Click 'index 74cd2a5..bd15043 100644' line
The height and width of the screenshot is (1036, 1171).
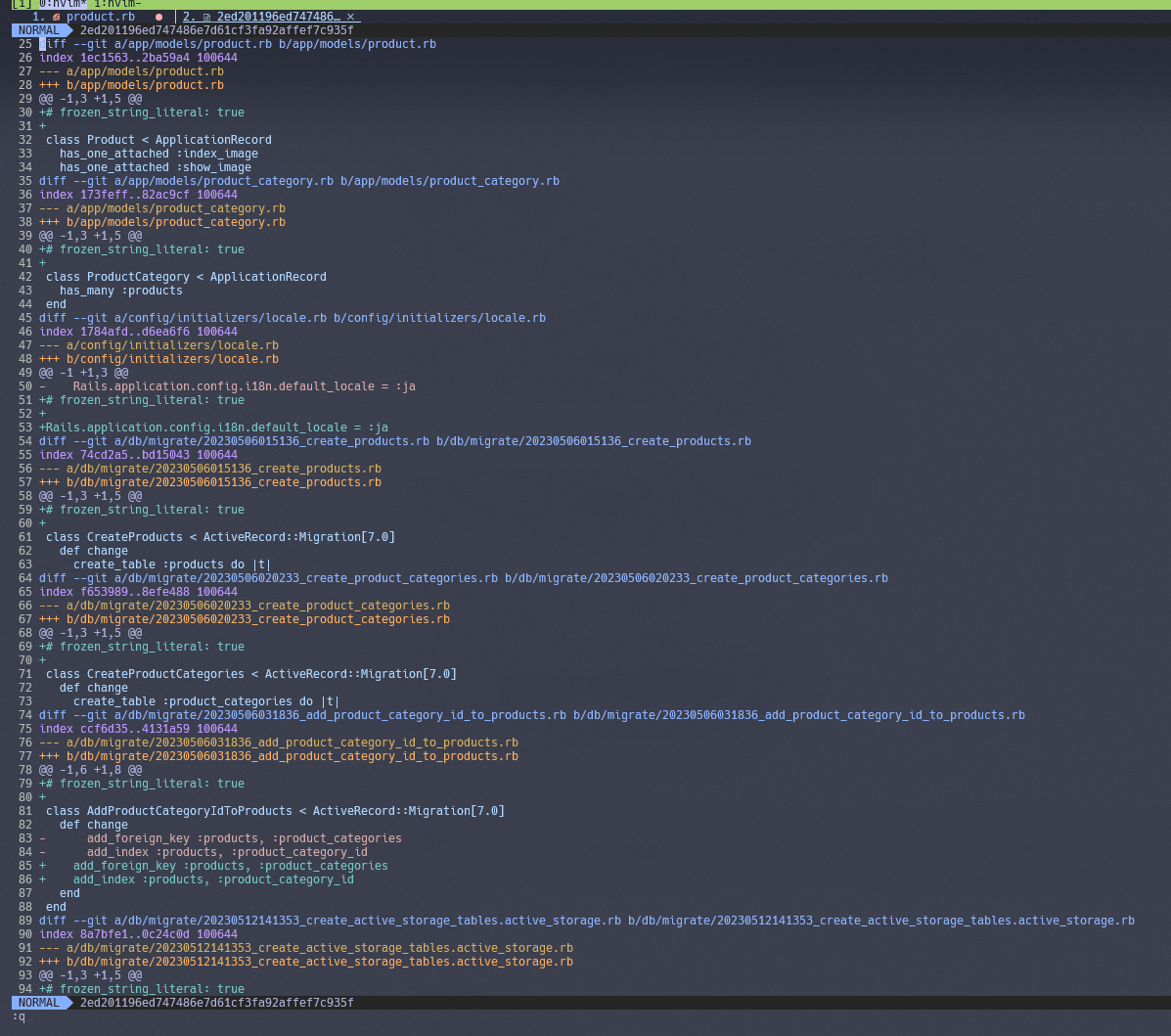(138, 455)
